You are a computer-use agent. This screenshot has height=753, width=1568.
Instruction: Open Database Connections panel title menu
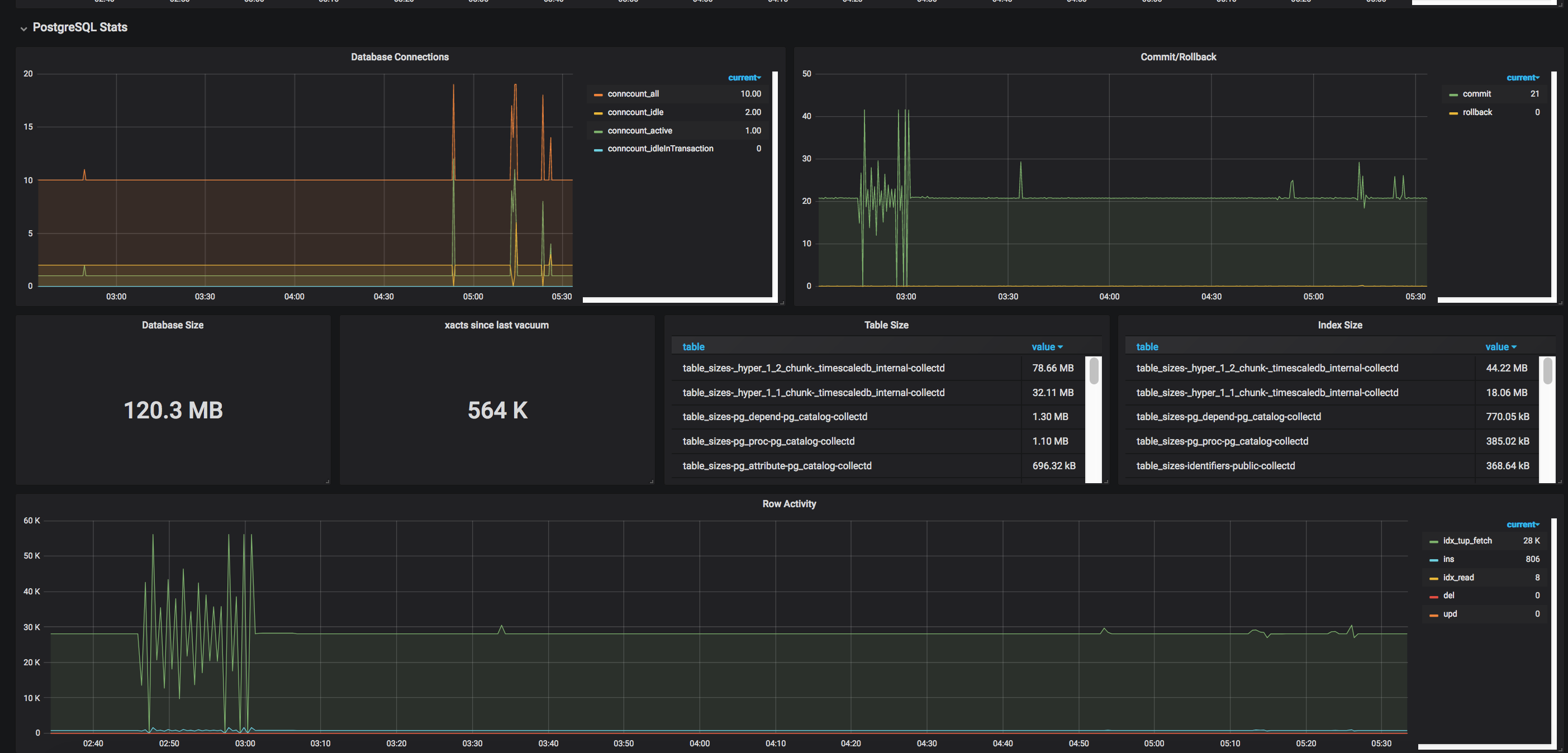click(x=400, y=56)
